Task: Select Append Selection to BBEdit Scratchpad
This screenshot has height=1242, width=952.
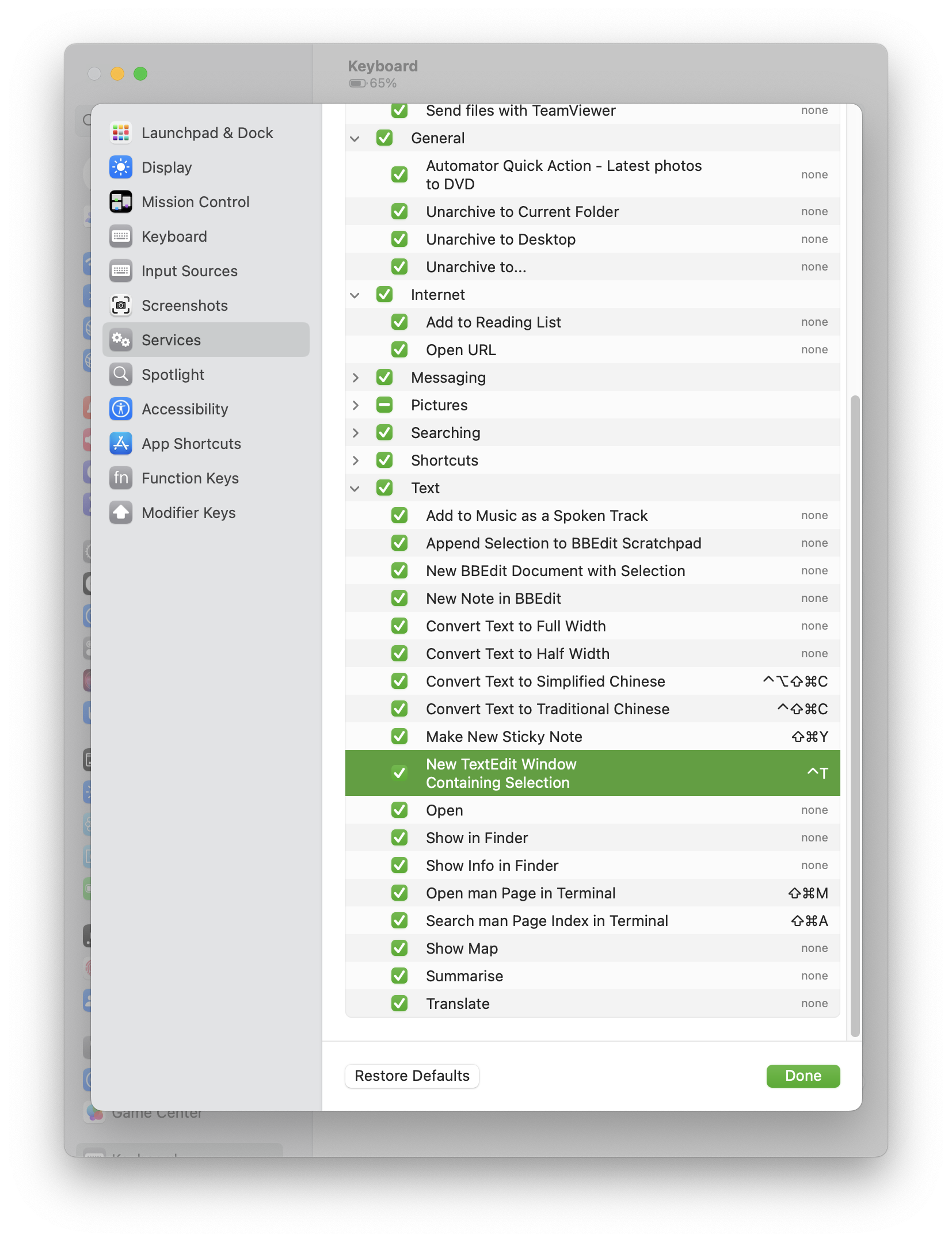Action: [x=593, y=543]
